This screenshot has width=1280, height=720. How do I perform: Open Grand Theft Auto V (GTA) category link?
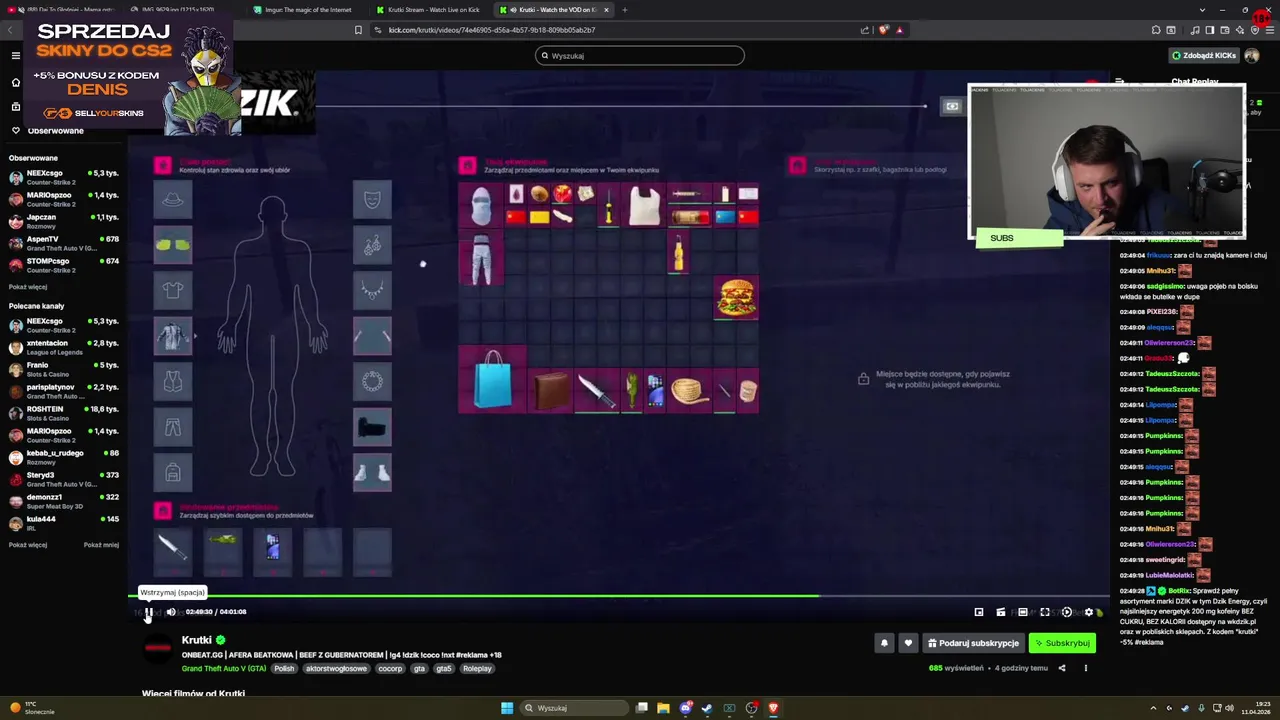pos(224,668)
